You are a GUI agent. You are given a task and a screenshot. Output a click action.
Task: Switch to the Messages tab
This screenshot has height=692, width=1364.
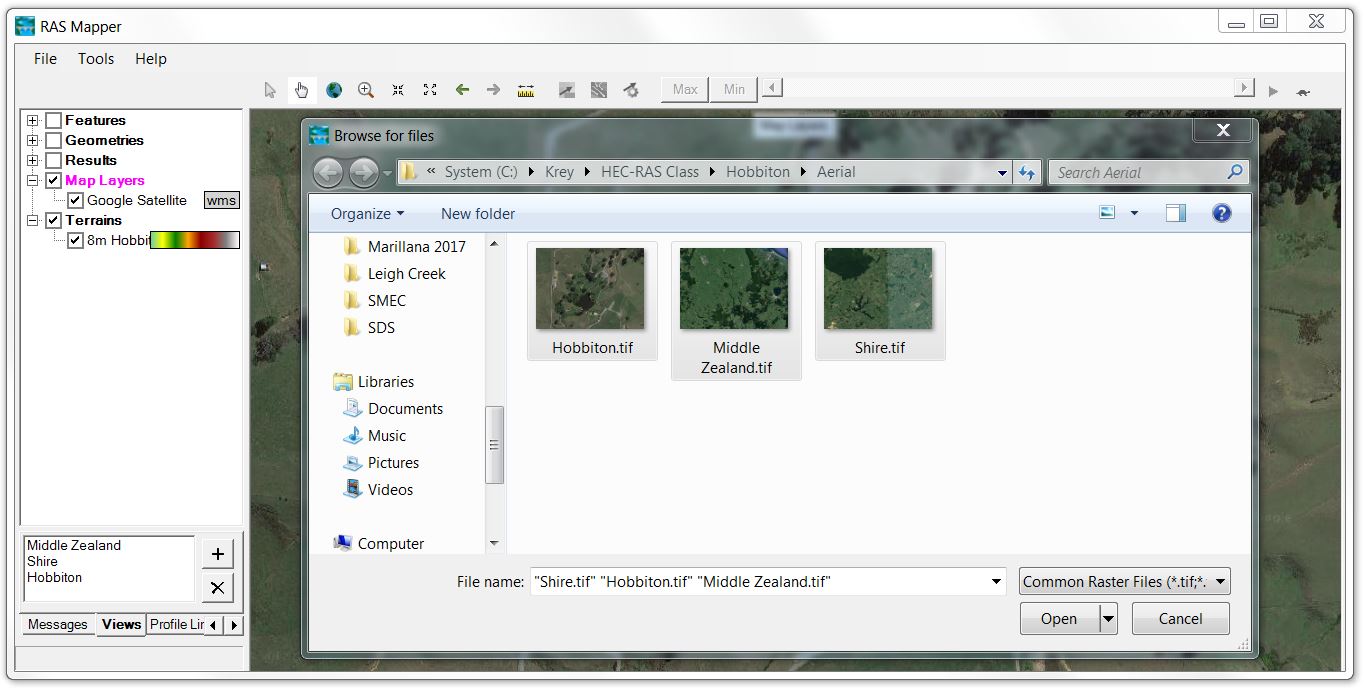click(x=58, y=624)
